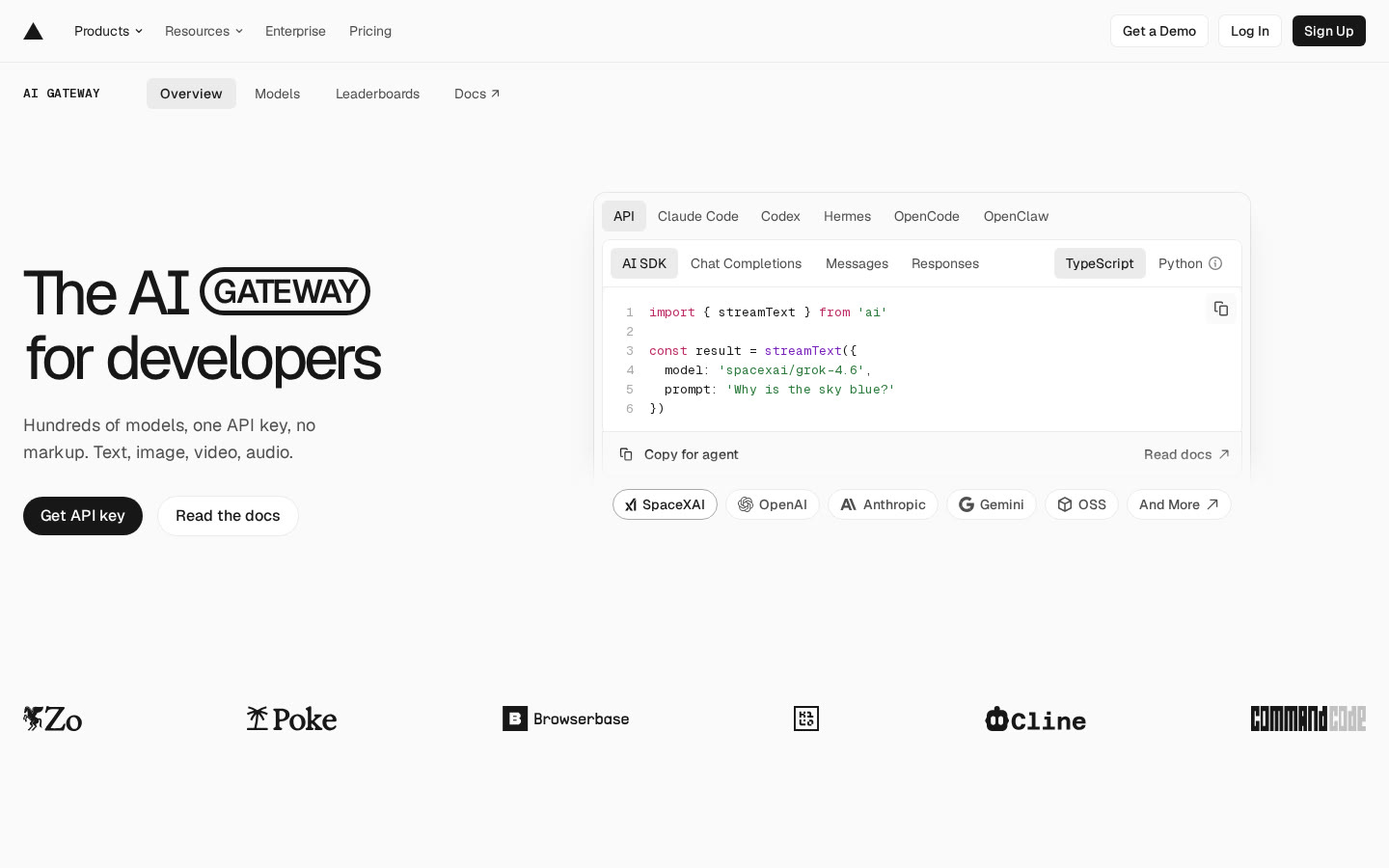Click the And More provider link

1179,504
